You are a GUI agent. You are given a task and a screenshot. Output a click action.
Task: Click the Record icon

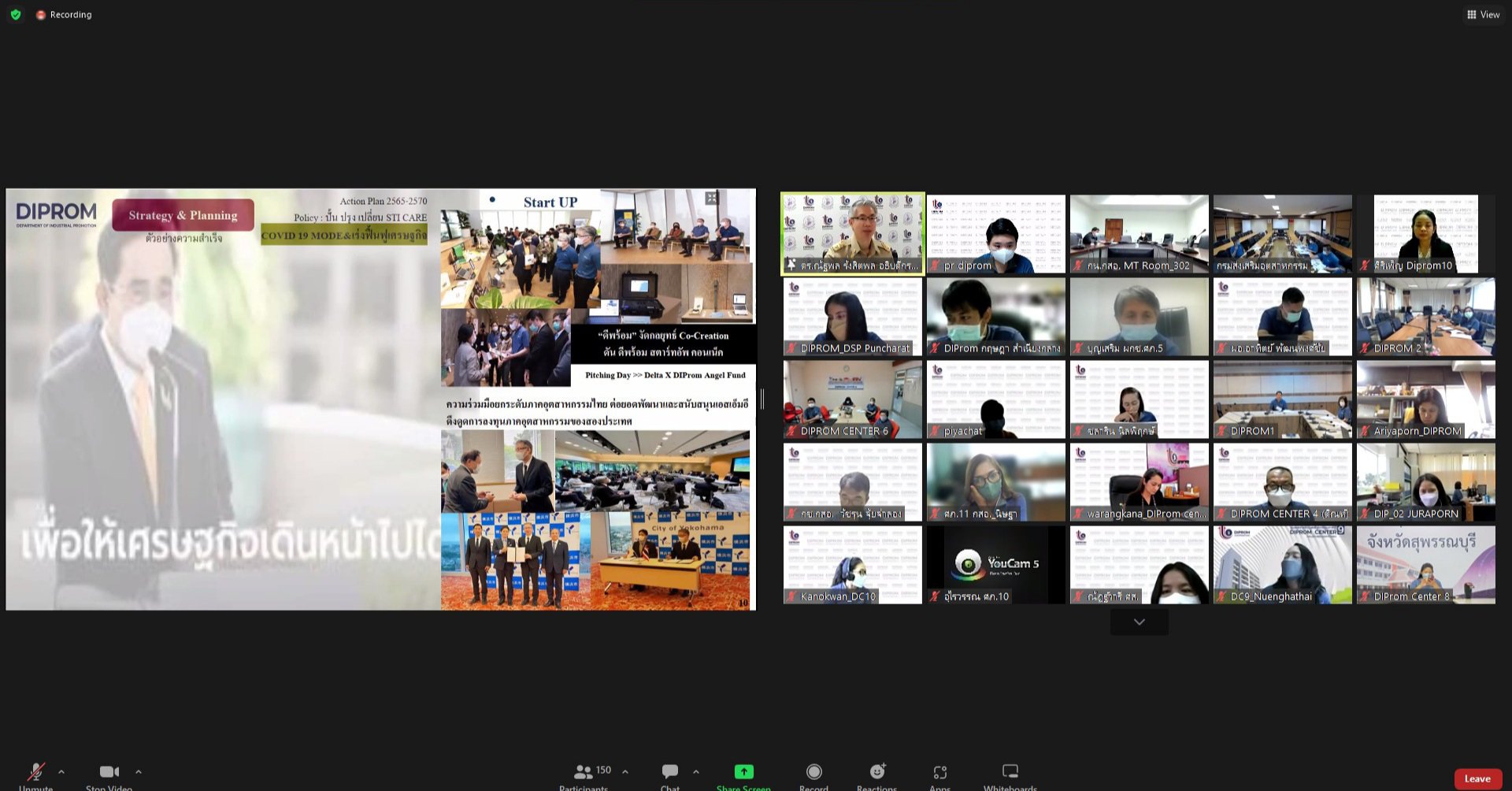click(x=814, y=772)
